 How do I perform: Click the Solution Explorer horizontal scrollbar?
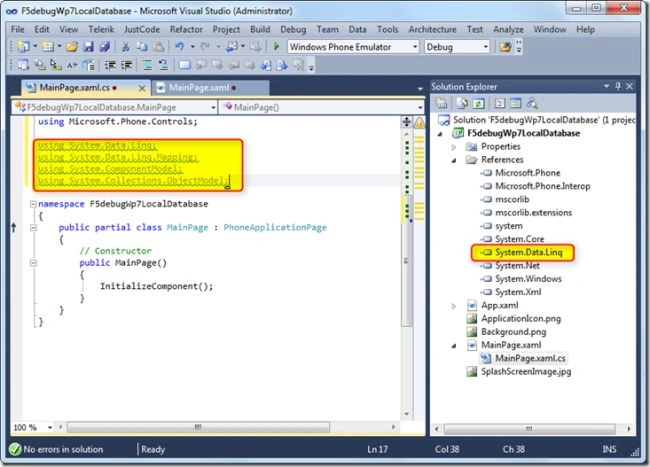click(530, 428)
